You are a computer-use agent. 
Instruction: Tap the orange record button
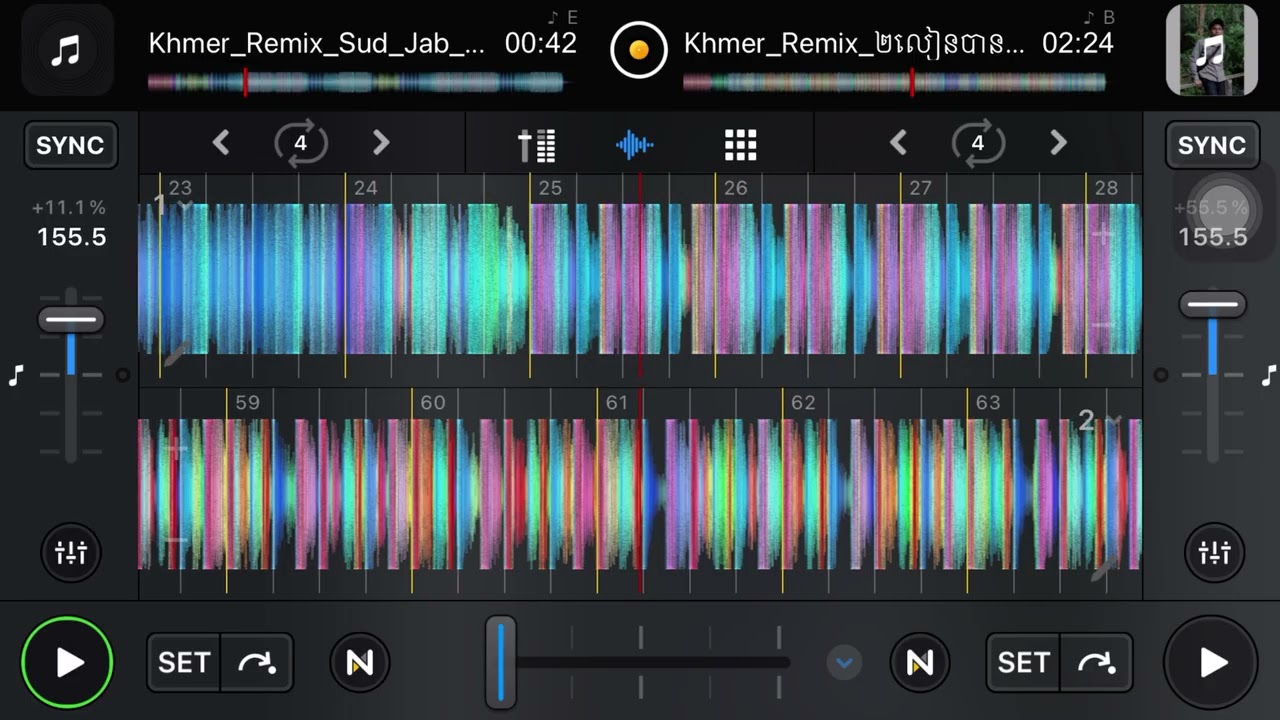(639, 49)
